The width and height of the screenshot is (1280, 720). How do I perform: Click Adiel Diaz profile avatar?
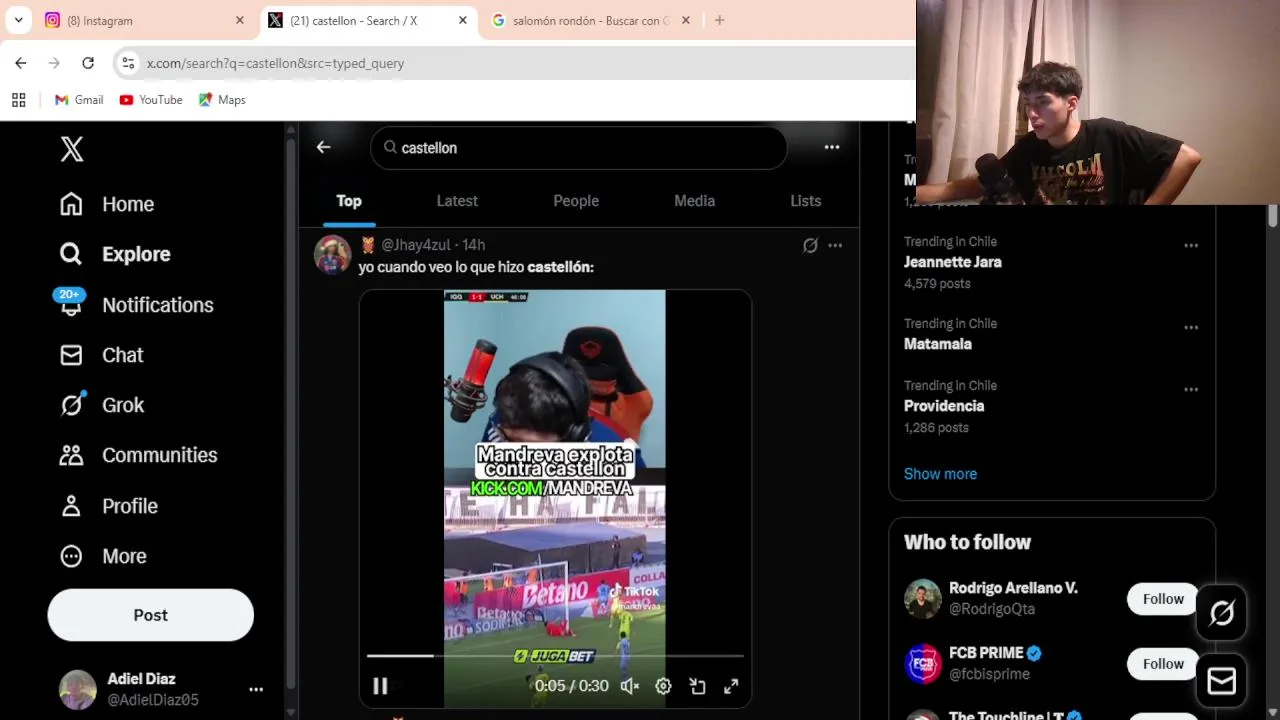click(77, 689)
